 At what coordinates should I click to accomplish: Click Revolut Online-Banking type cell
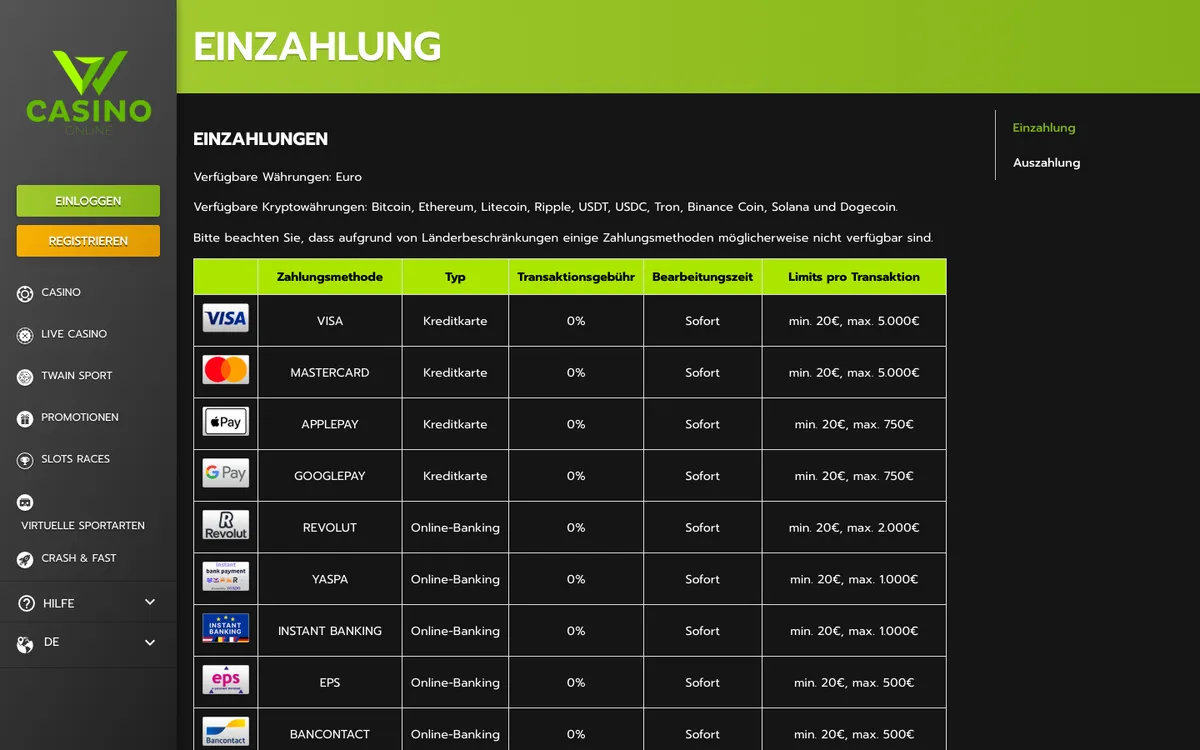455,528
